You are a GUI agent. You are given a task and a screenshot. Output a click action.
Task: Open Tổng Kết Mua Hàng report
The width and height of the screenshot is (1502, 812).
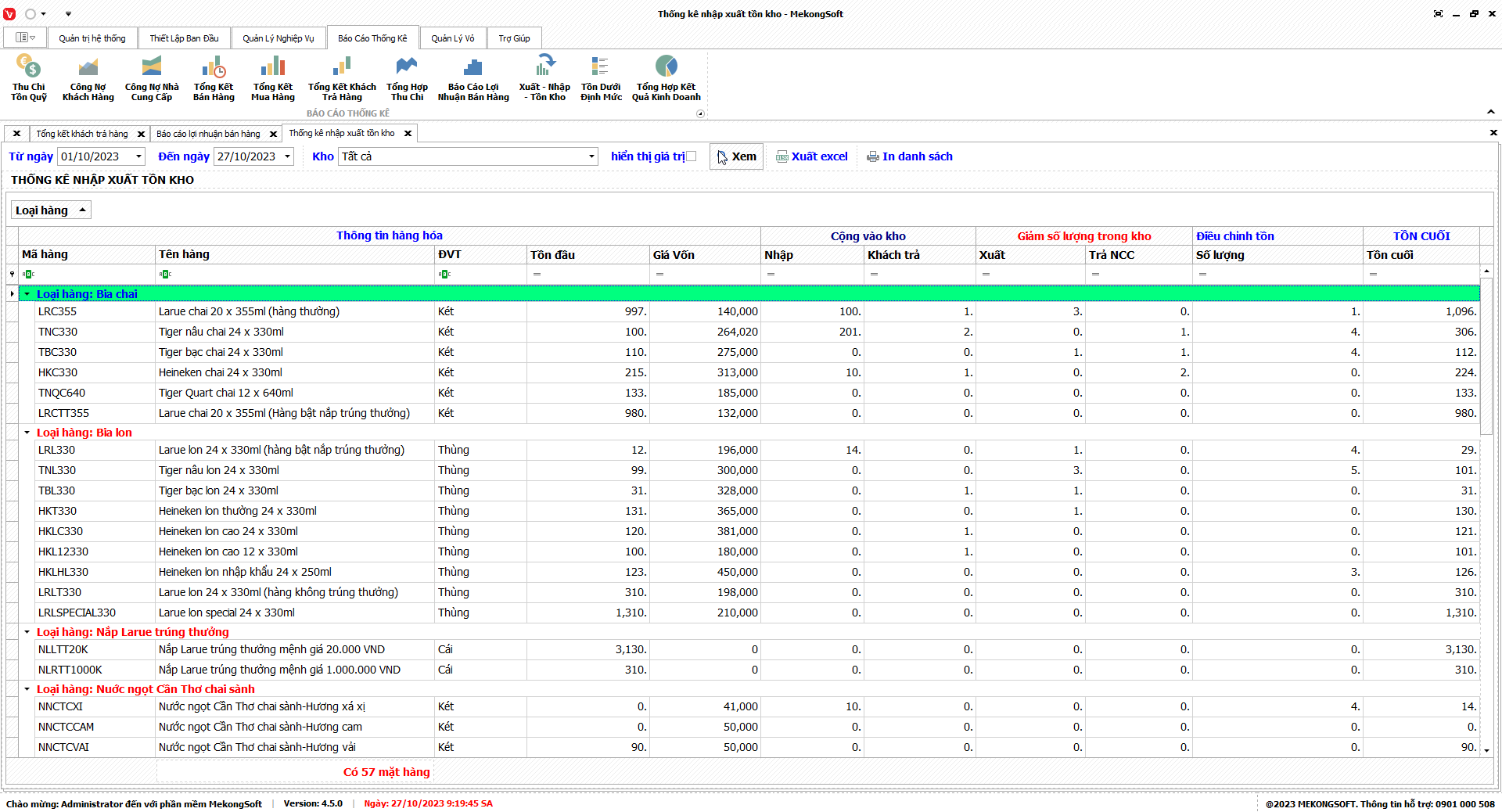(272, 78)
